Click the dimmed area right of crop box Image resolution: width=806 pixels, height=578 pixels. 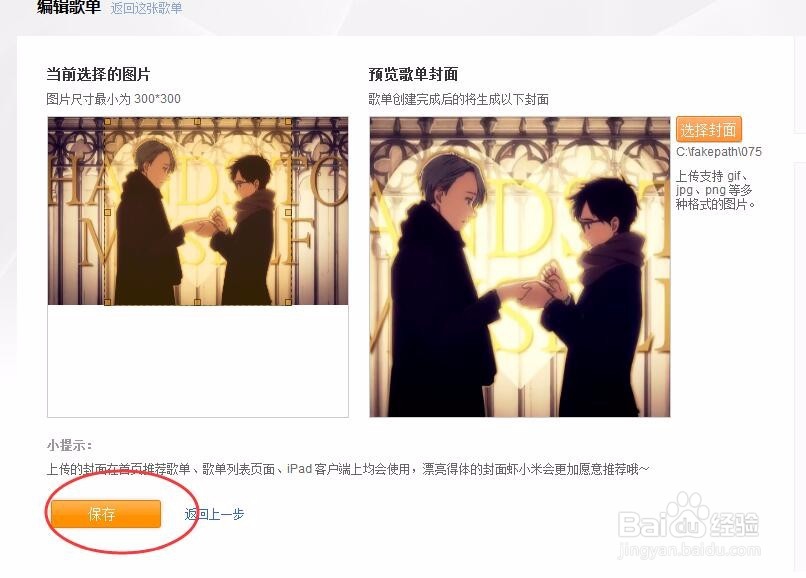click(320, 211)
